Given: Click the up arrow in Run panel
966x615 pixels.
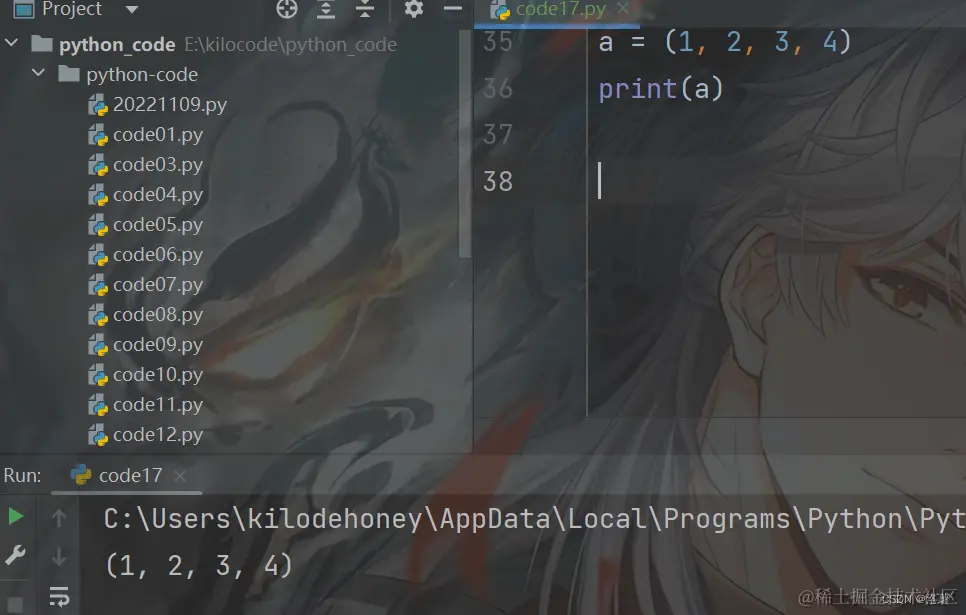Looking at the screenshot, I should pos(59,518).
